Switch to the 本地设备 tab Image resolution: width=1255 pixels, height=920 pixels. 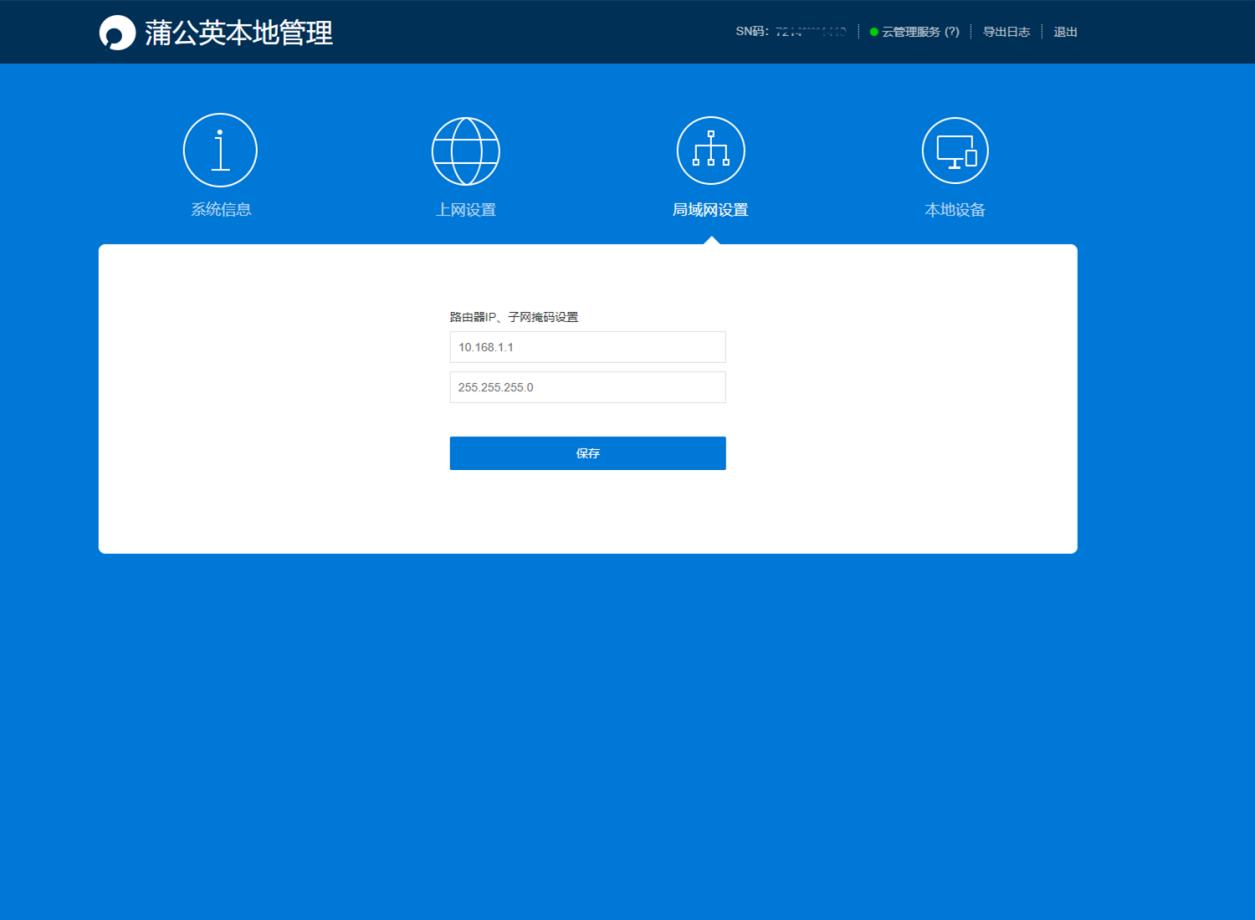[954, 209]
